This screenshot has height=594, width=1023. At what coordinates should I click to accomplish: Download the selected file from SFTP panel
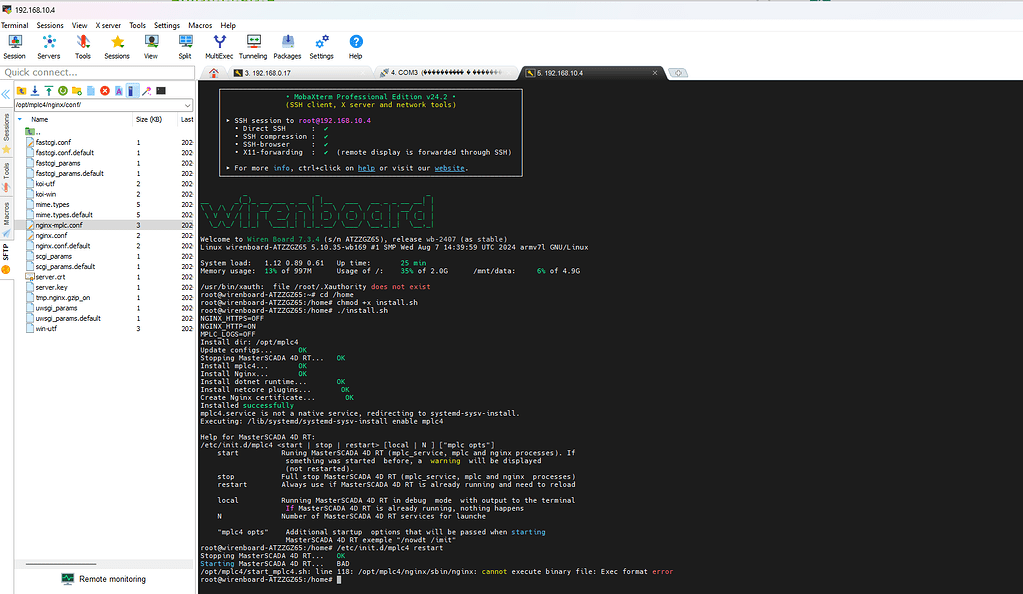coord(35,91)
